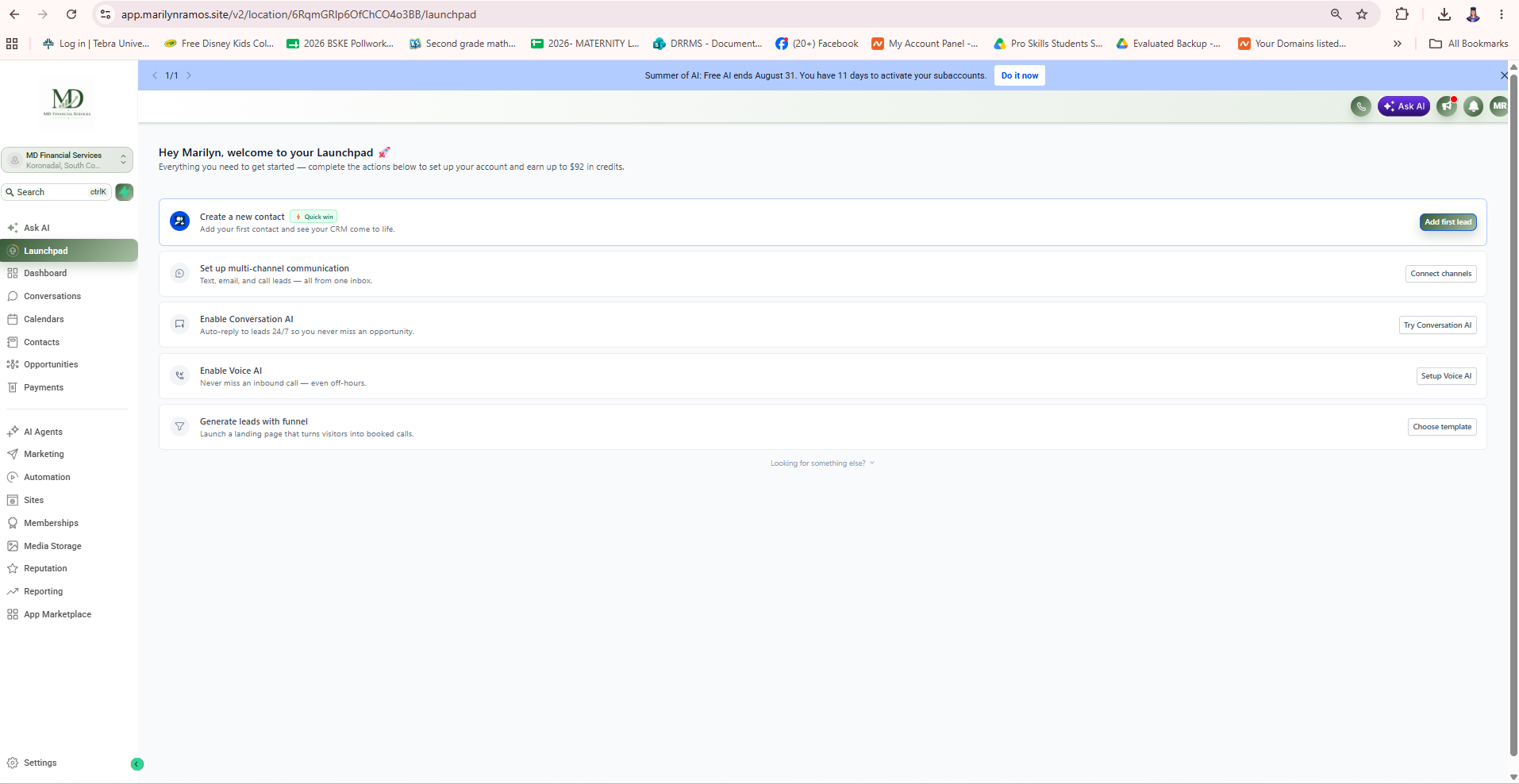Go to previous banner announcement arrow
The width and height of the screenshot is (1519, 784).
(x=155, y=75)
